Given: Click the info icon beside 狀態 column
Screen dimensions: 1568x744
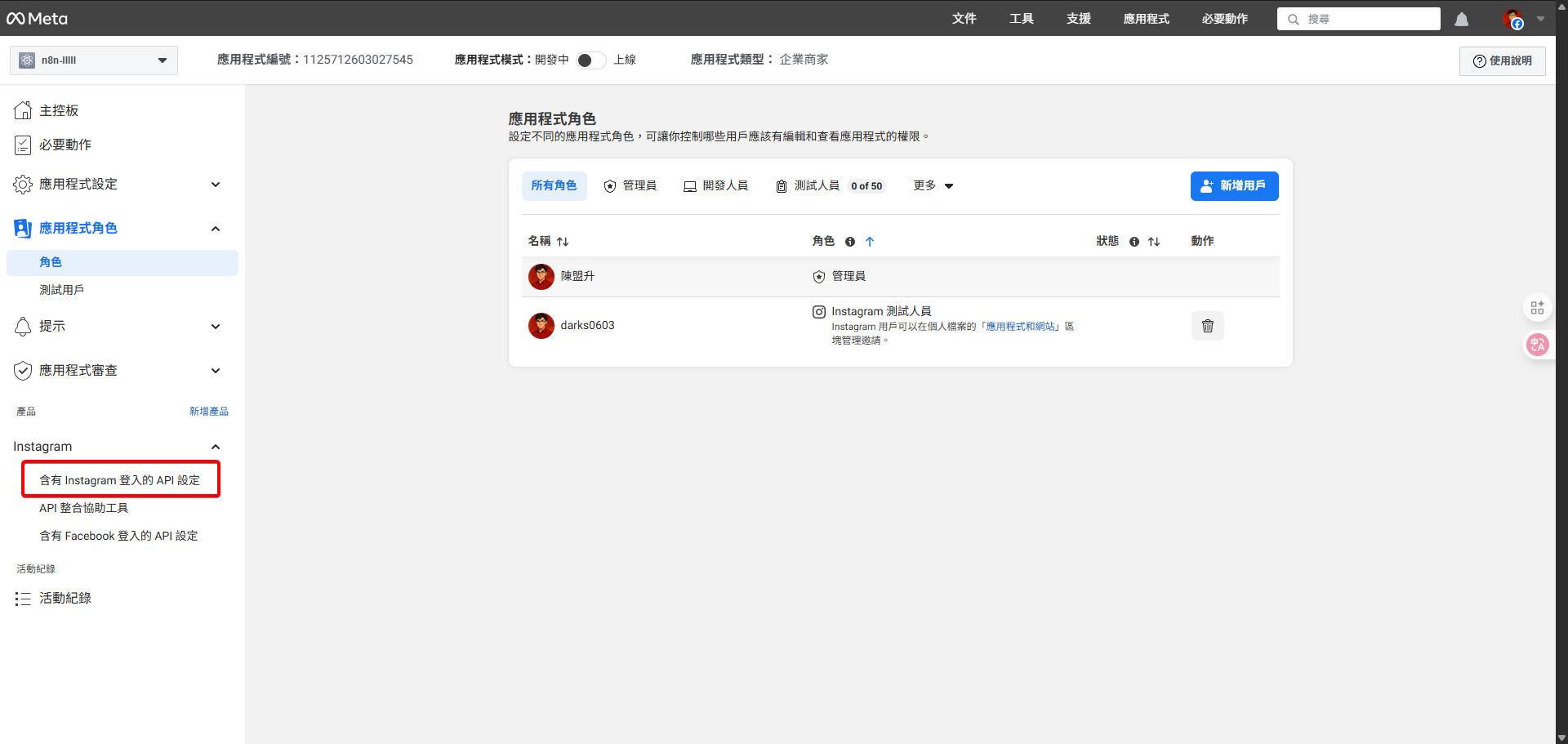Looking at the screenshot, I should (1134, 242).
